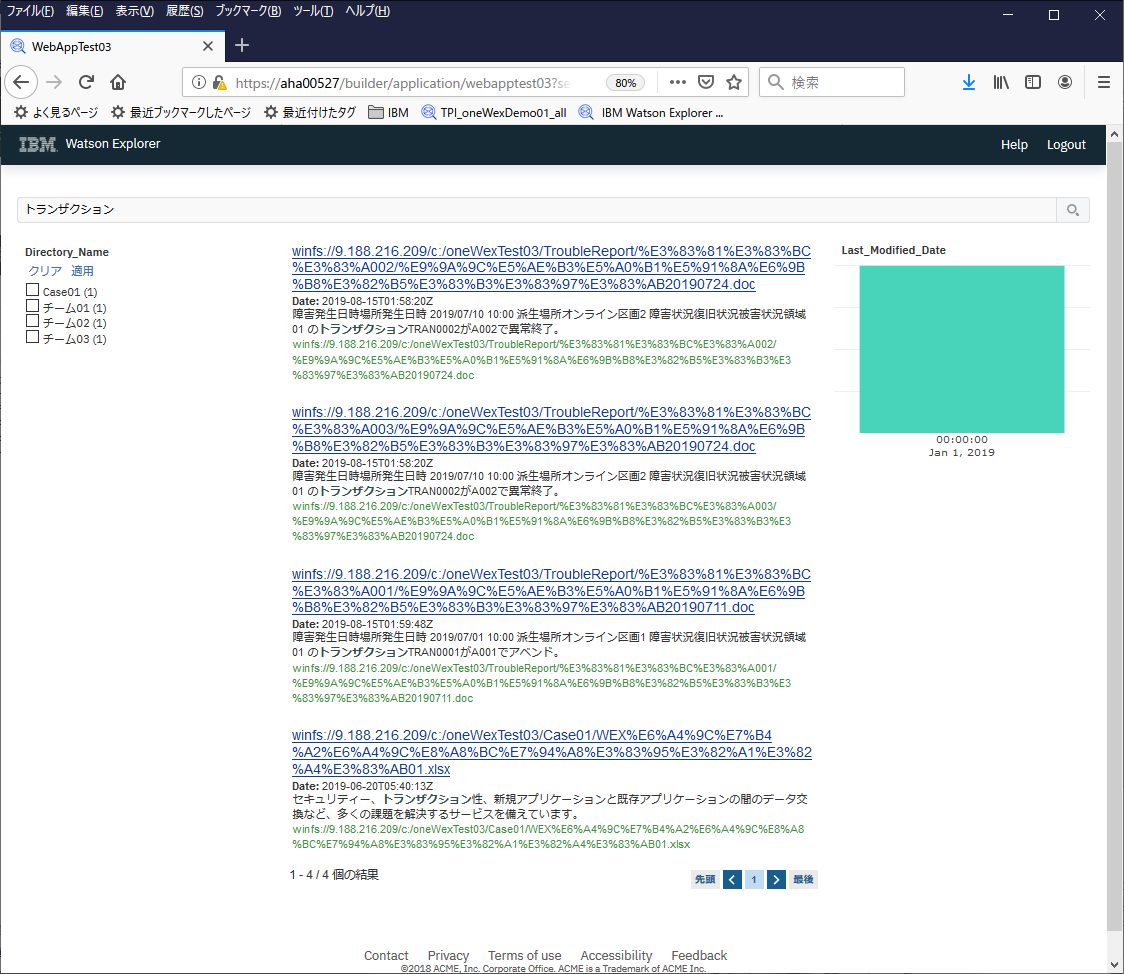
Task: Open 最近ブックマークしたページ bookmark folder
Action: click(181, 113)
